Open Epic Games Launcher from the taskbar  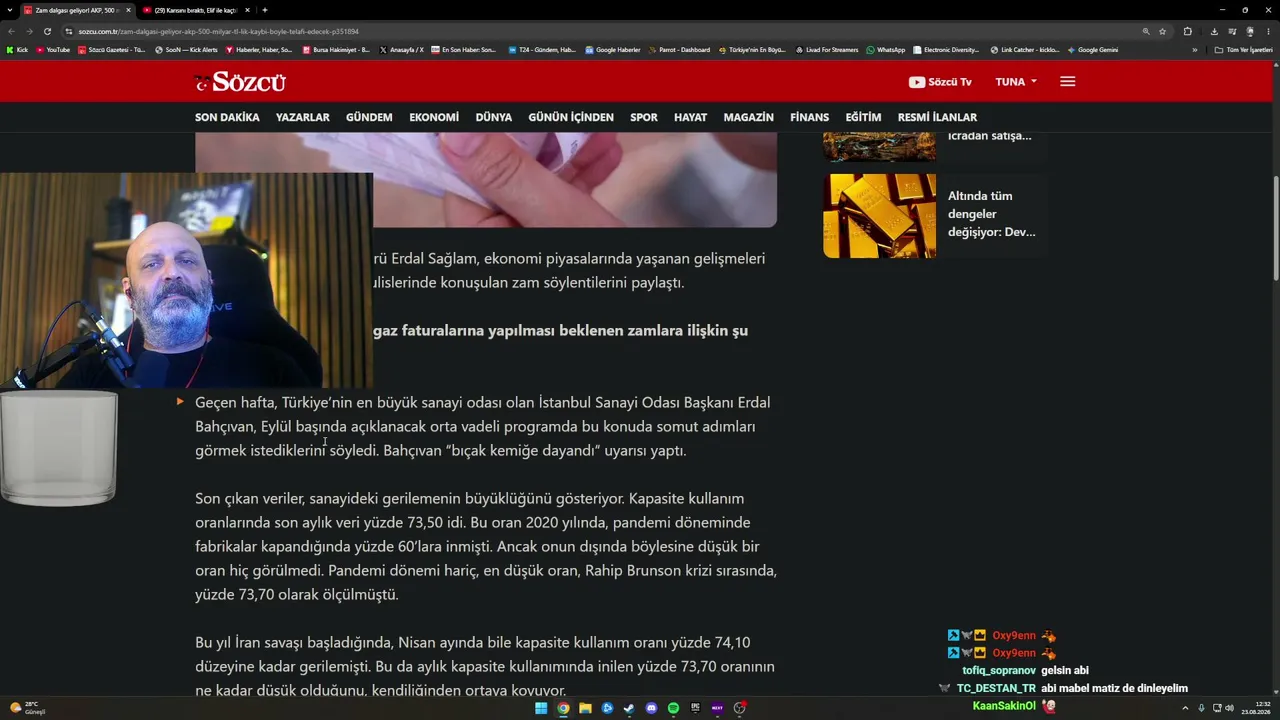tap(695, 708)
